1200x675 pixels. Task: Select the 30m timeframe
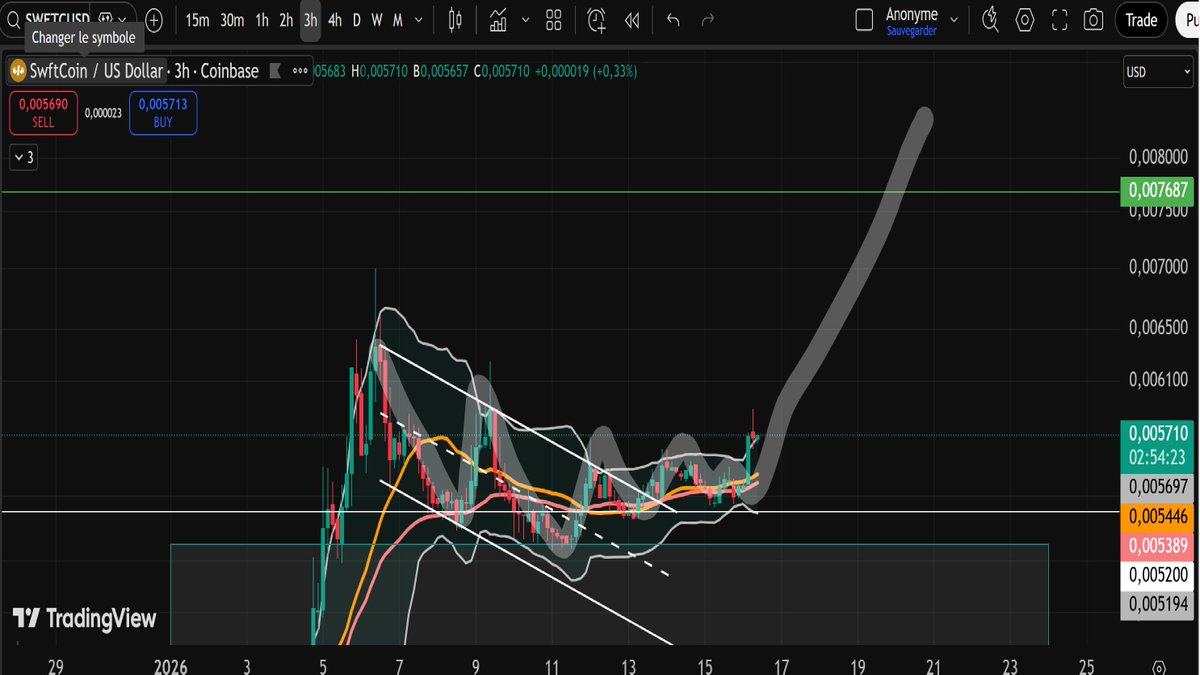coord(232,20)
